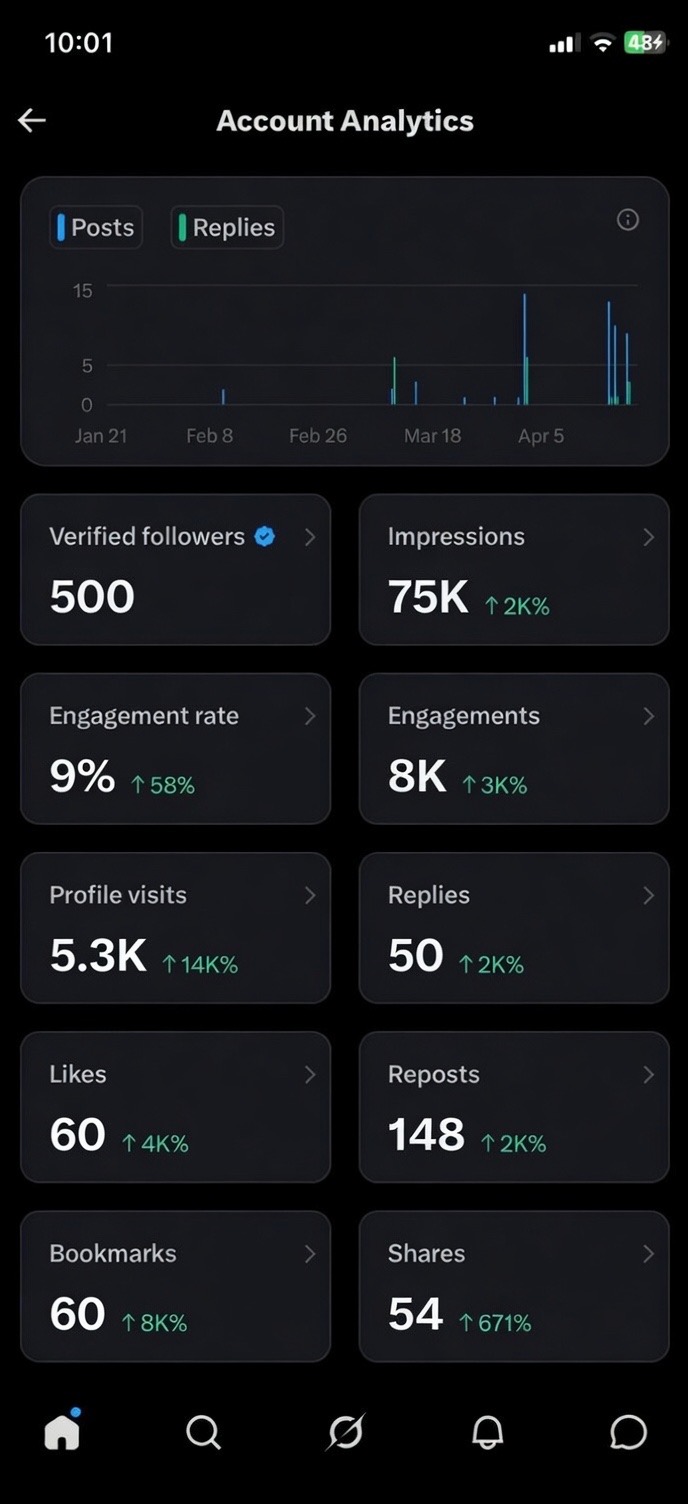Open the chart info icon
This screenshot has height=1504, width=688.
628,220
